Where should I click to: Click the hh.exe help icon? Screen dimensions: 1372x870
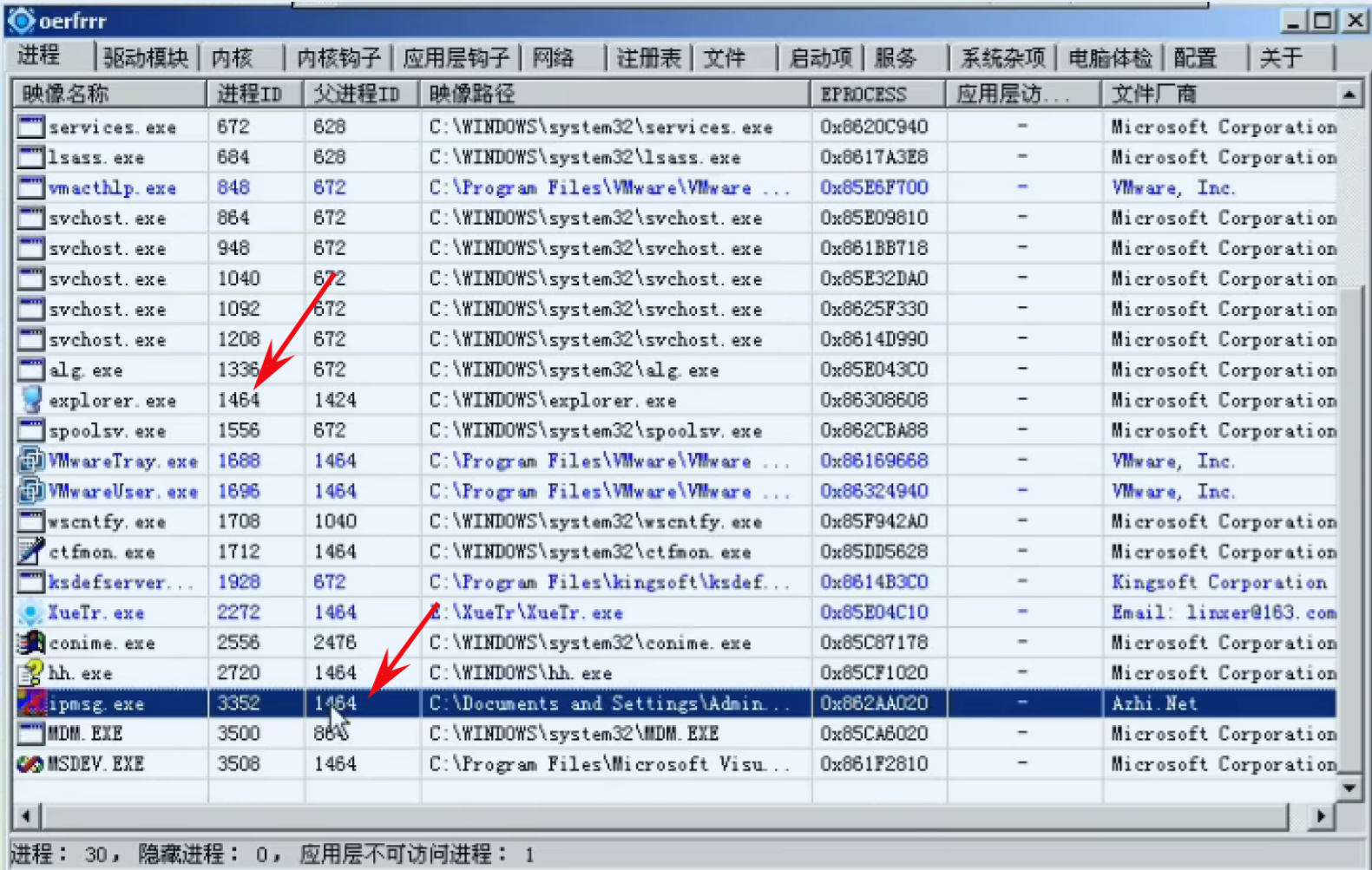(31, 673)
